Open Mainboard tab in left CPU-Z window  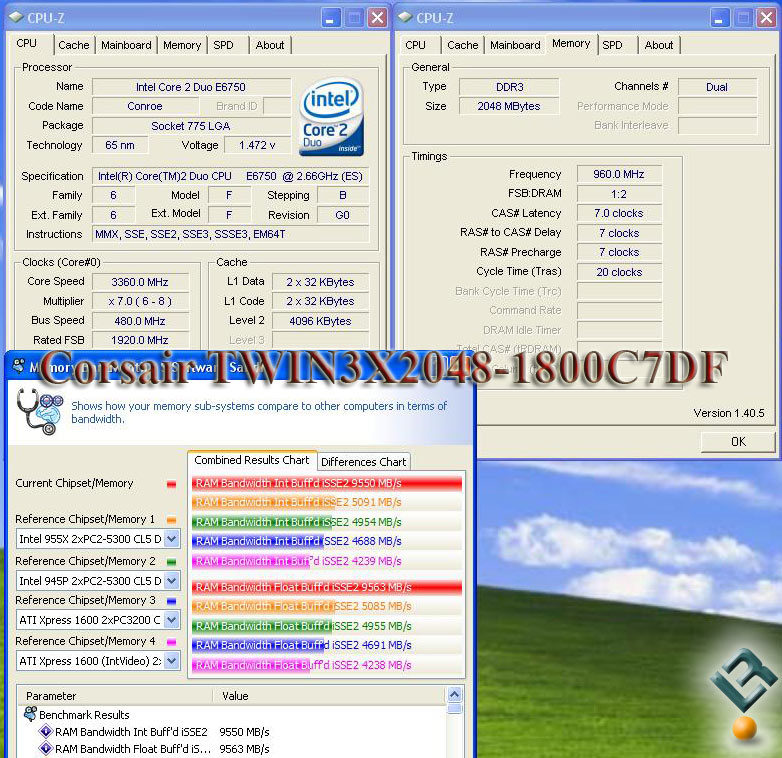tap(126, 45)
